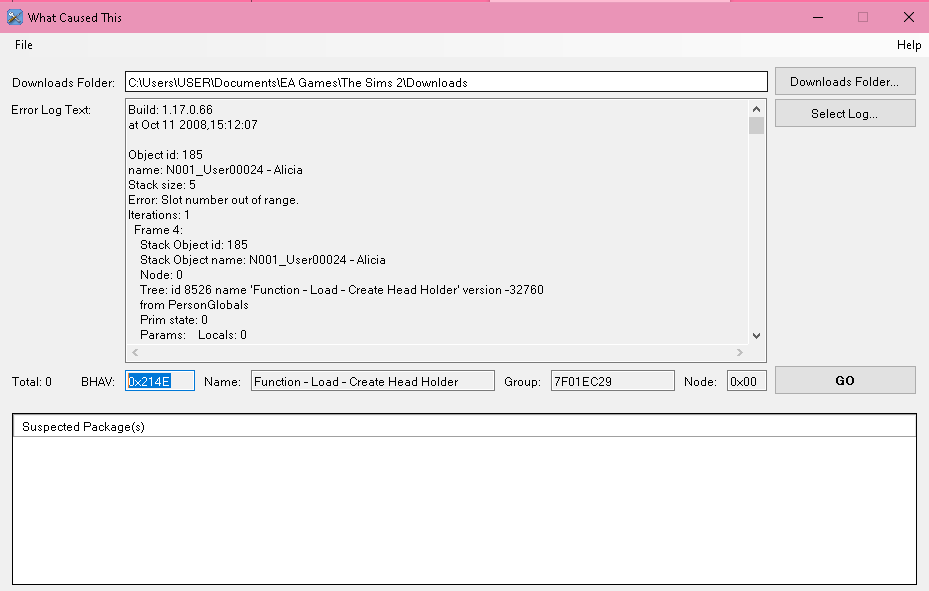Click the Suspected Package(s) column header

click(x=463, y=426)
